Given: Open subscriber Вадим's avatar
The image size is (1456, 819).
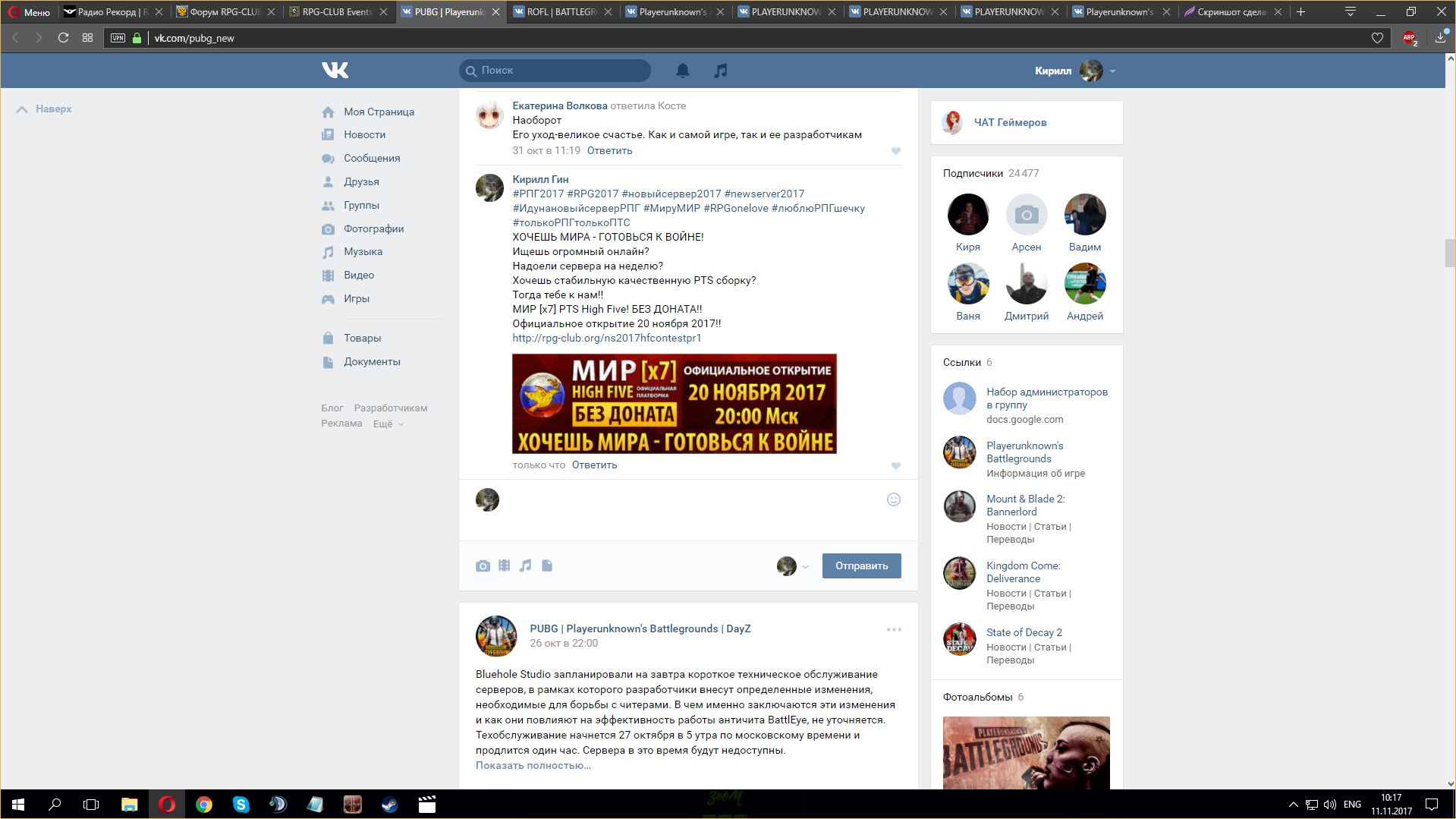Looking at the screenshot, I should tap(1085, 214).
